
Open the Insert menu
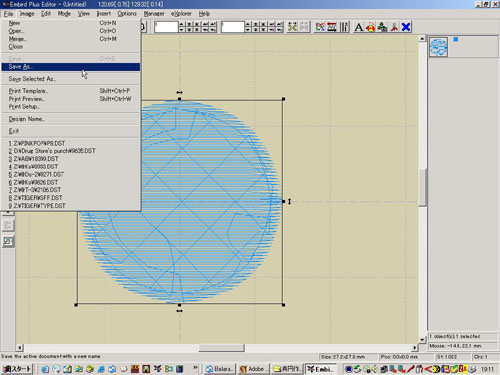point(103,14)
